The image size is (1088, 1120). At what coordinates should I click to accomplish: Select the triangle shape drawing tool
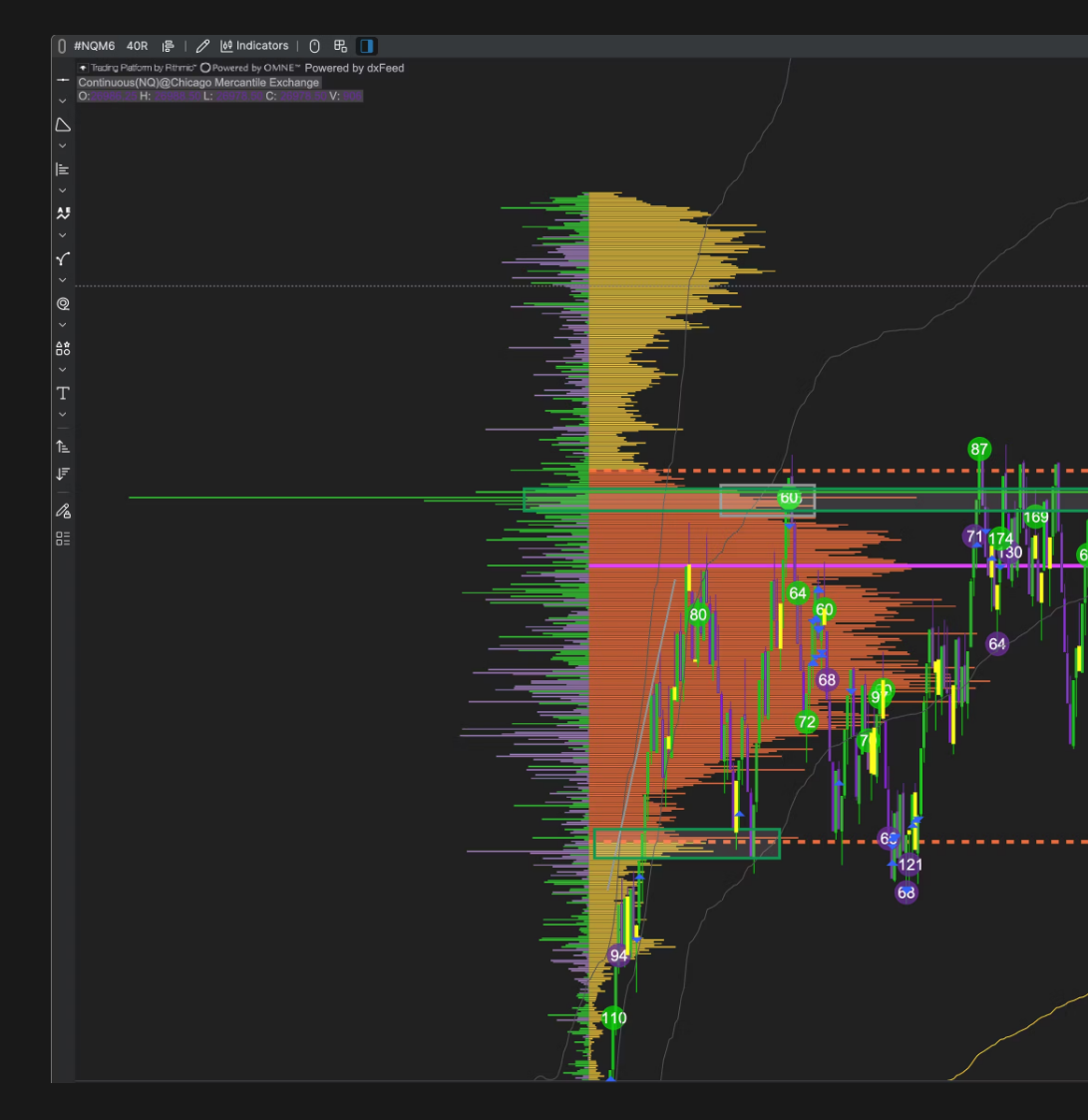63,125
